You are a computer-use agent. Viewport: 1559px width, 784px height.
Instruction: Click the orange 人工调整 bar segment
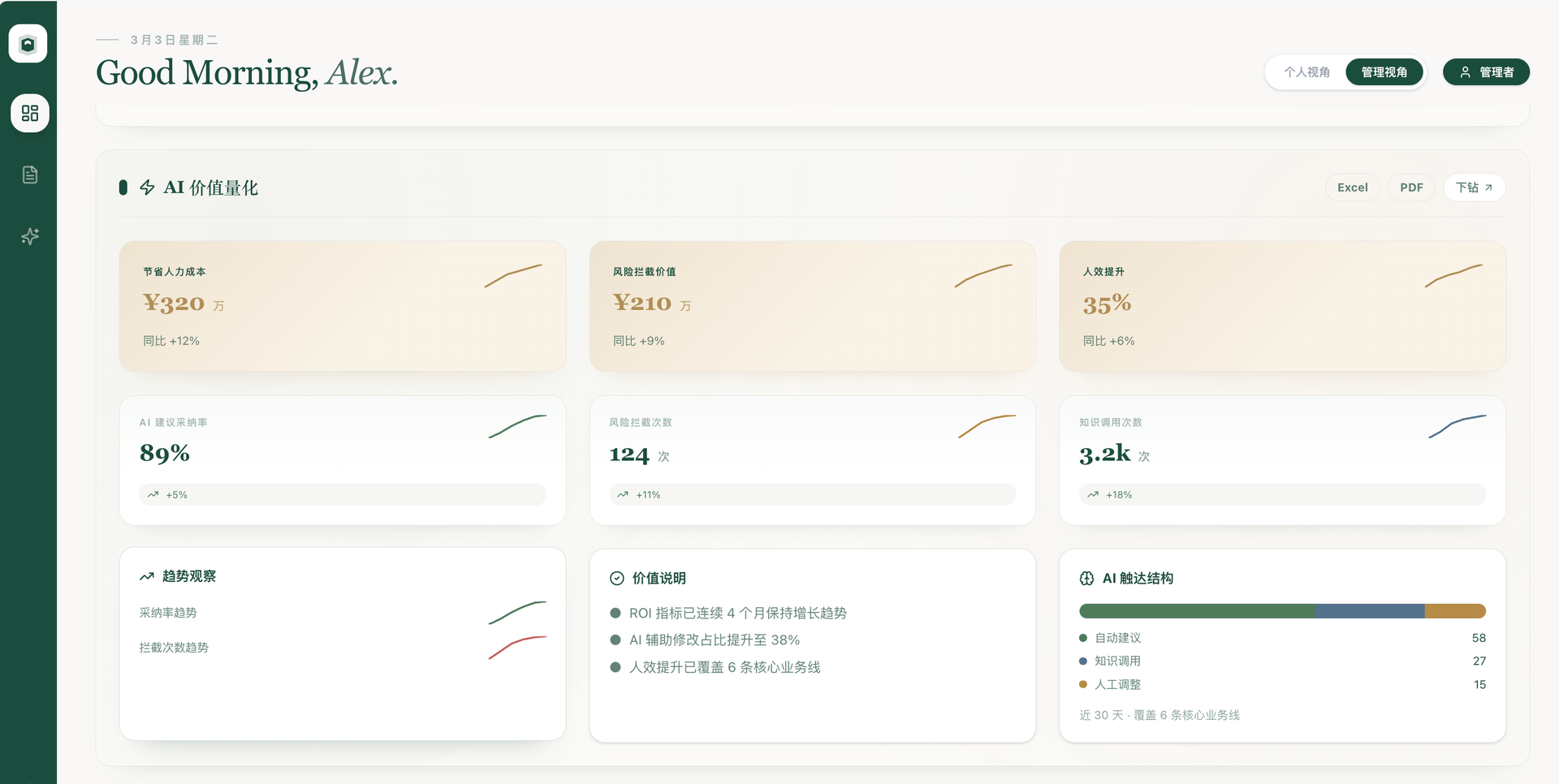(x=1455, y=611)
